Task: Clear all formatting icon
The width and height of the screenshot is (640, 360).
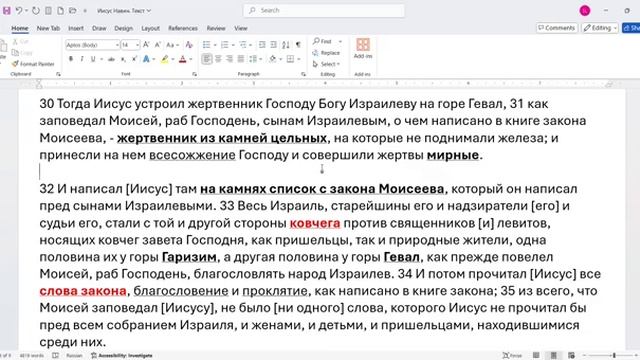Action: 189,44
